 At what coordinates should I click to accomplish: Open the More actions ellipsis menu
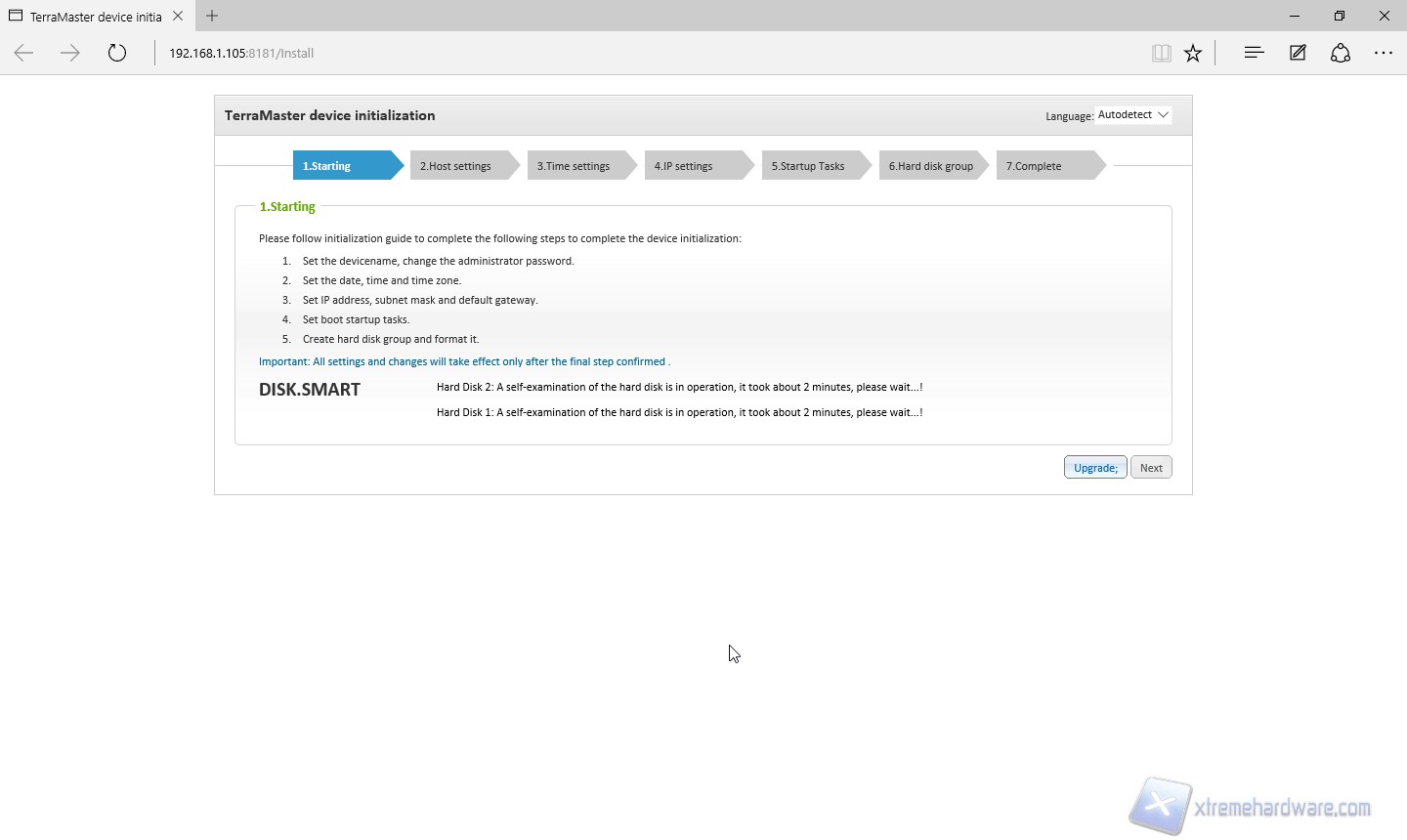coord(1384,54)
